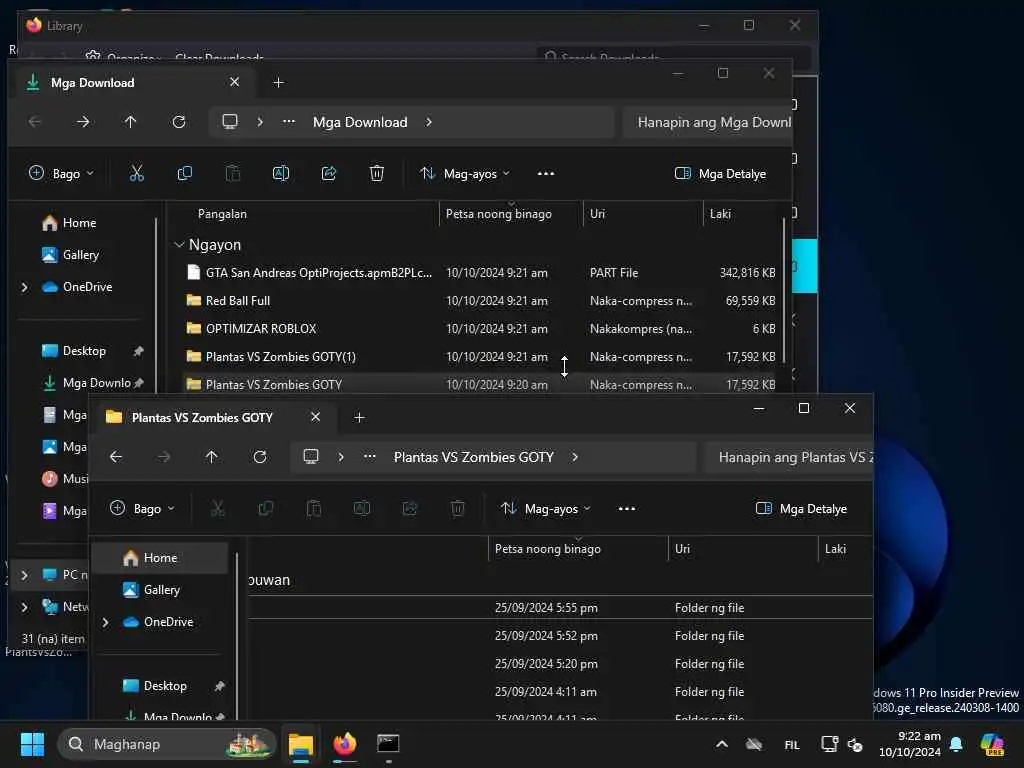Open Bago dropdown in Plantas VS Zombies window
The width and height of the screenshot is (1024, 768).
pos(142,509)
